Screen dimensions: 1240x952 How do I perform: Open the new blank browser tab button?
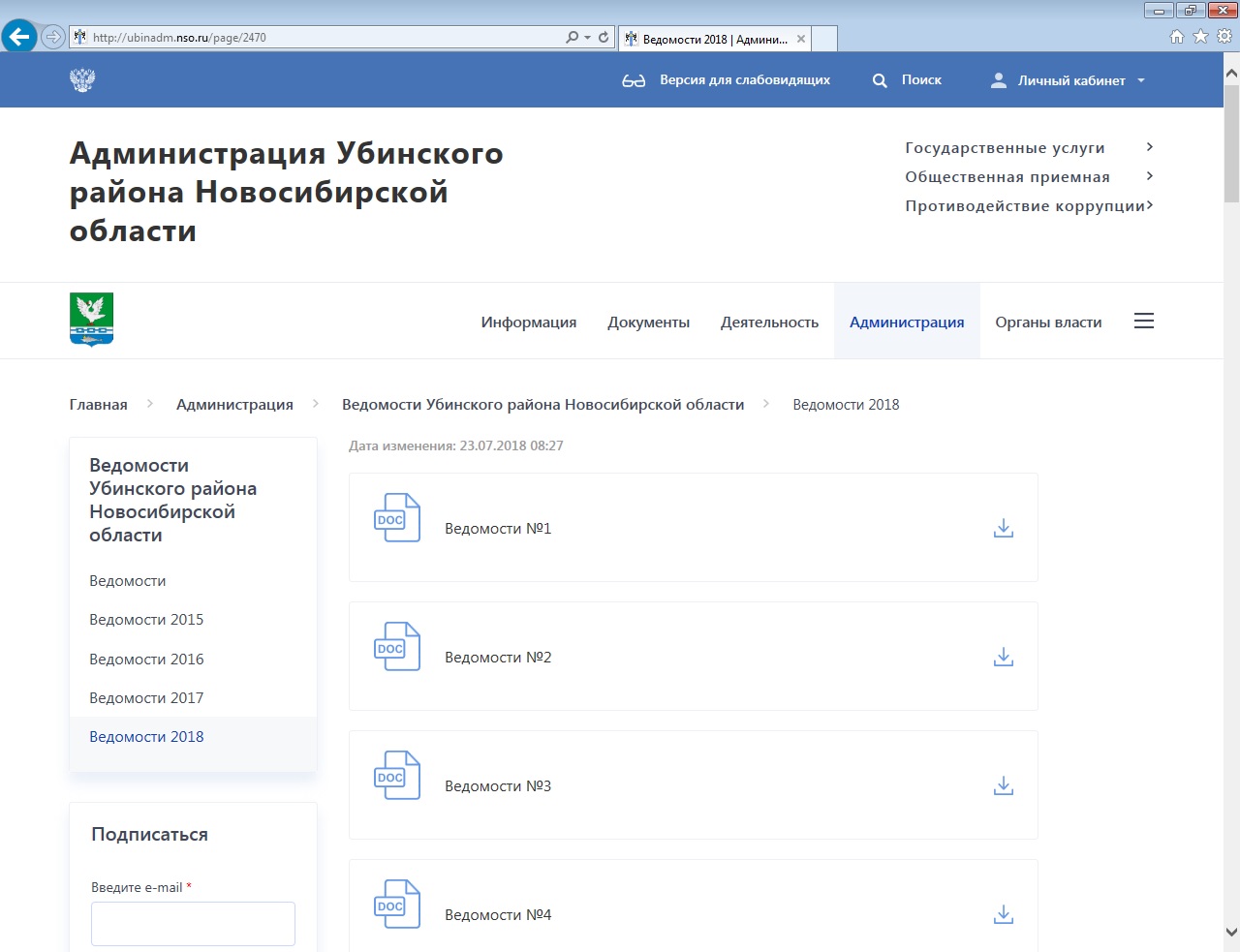pyautogui.click(x=824, y=39)
